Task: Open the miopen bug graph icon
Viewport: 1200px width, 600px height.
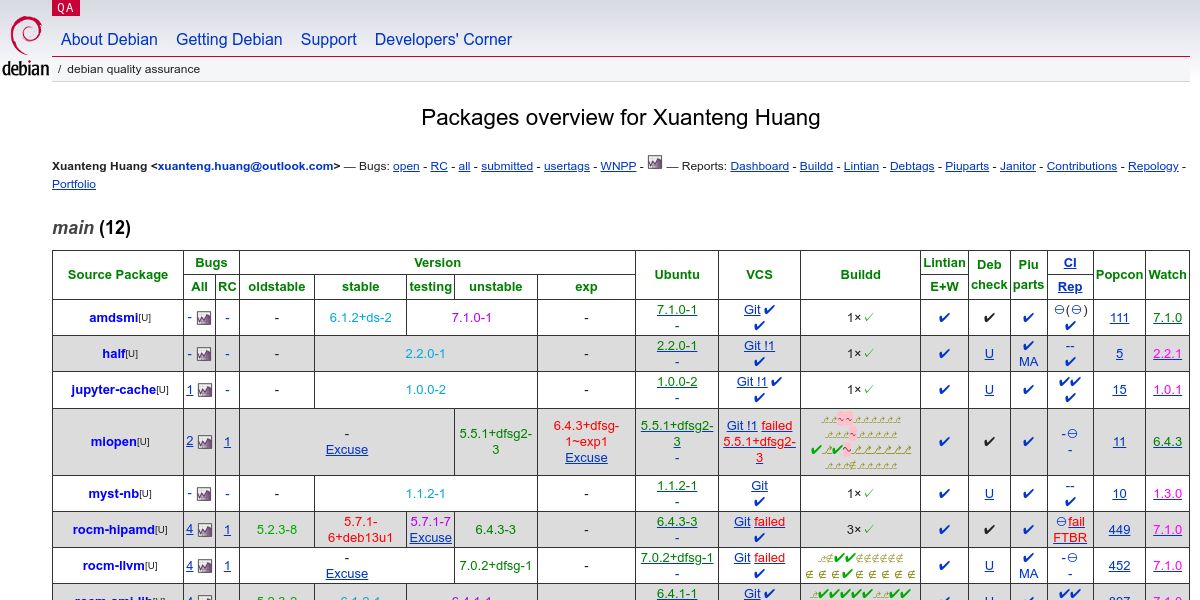Action: [x=204, y=441]
